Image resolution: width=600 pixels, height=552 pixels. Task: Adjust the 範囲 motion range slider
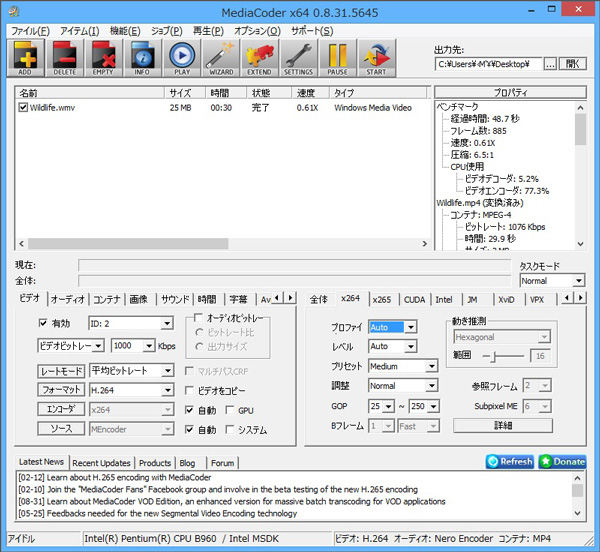pos(494,357)
